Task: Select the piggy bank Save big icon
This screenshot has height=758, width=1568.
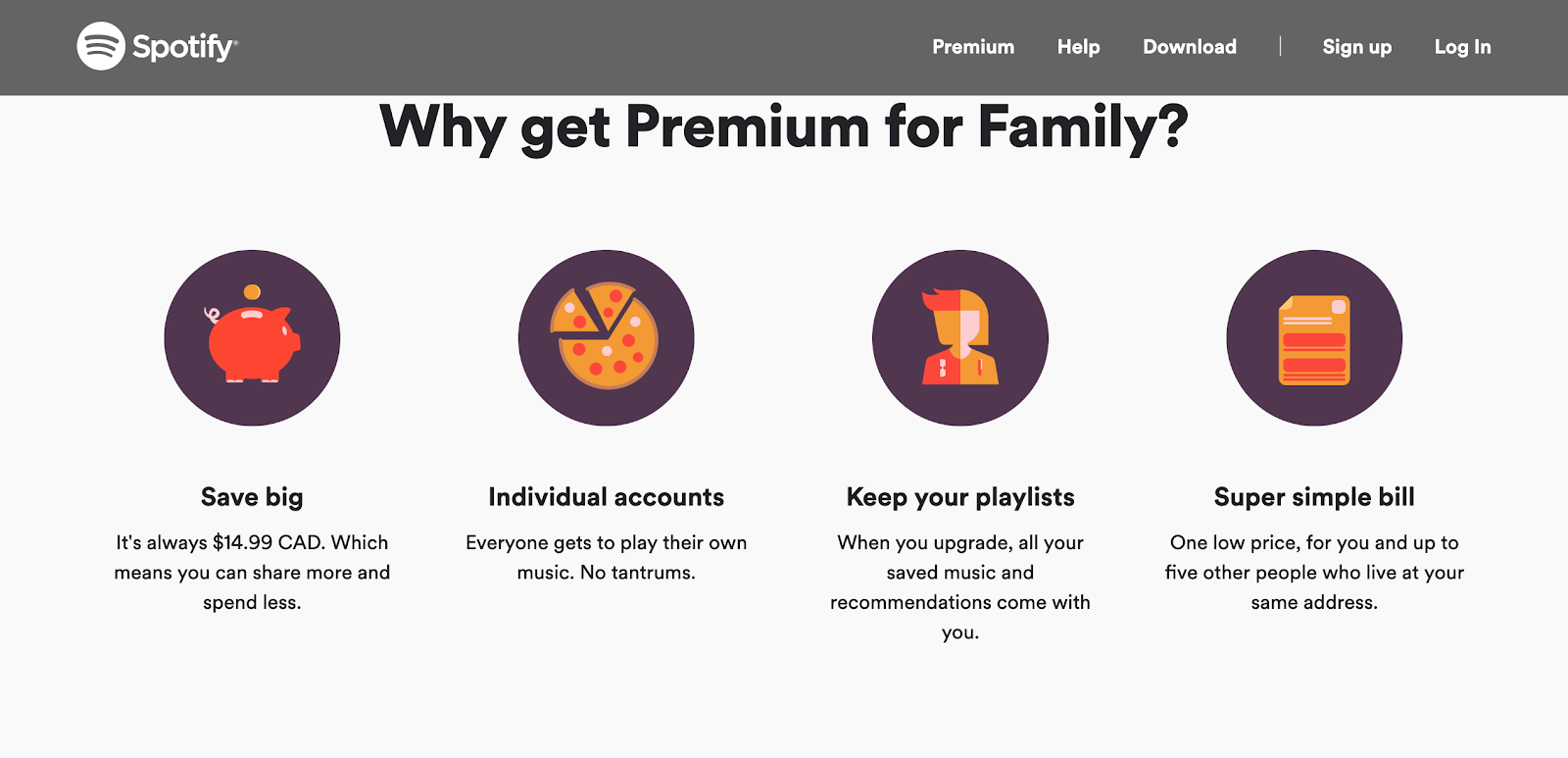Action: [x=252, y=337]
